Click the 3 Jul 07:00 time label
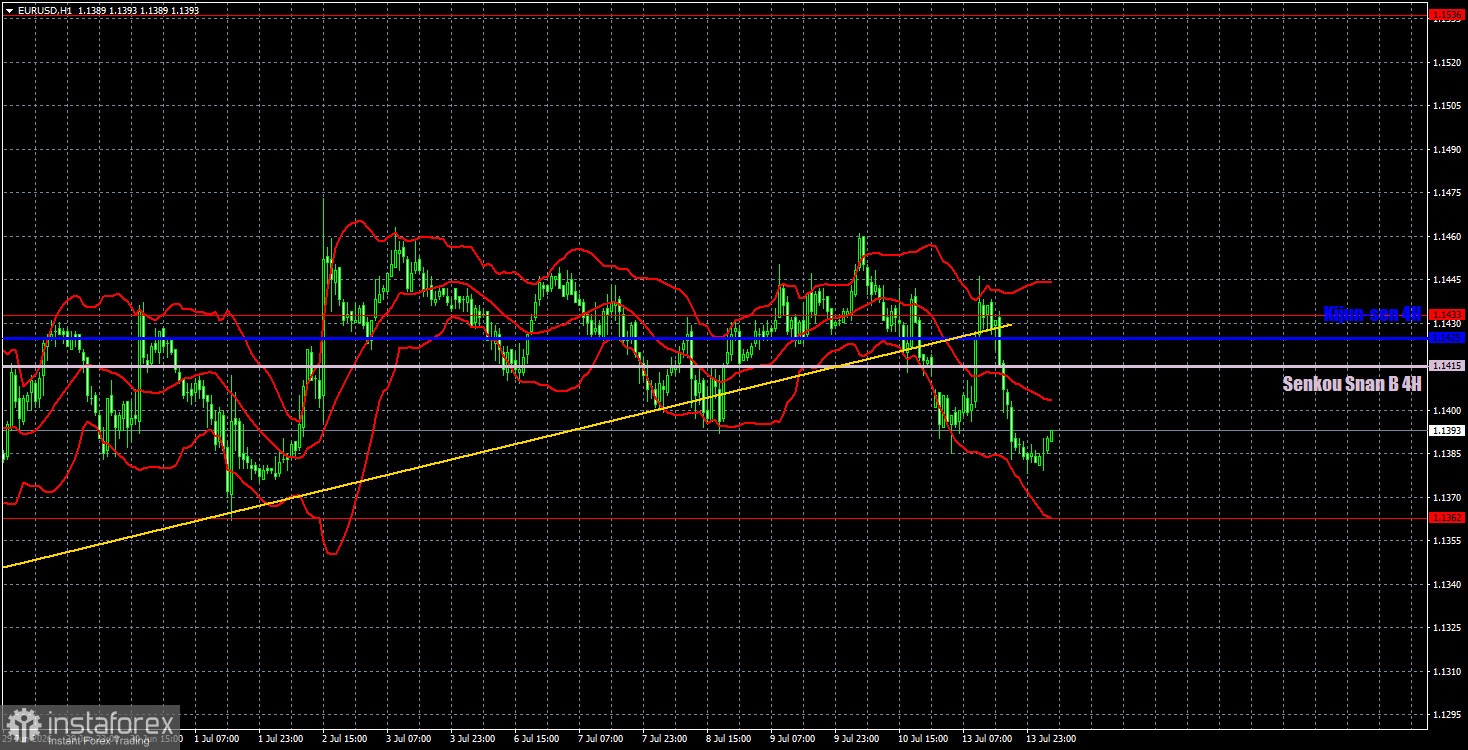 tap(409, 739)
